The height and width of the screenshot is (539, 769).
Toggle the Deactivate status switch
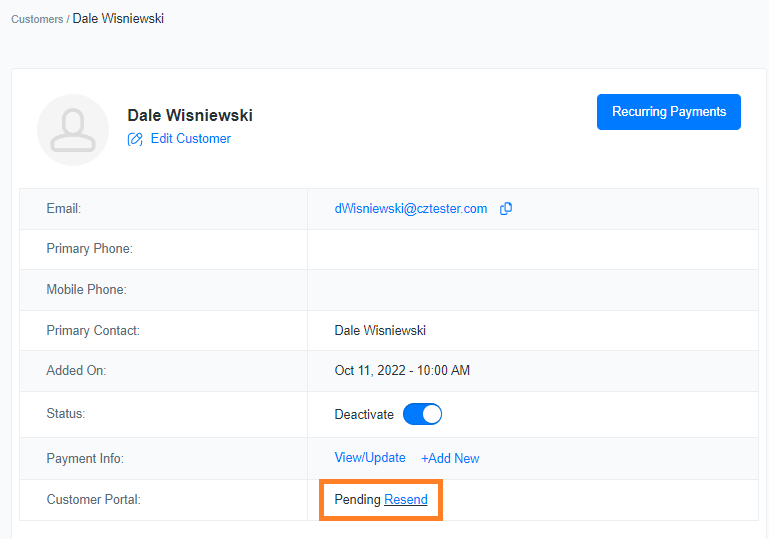(422, 414)
